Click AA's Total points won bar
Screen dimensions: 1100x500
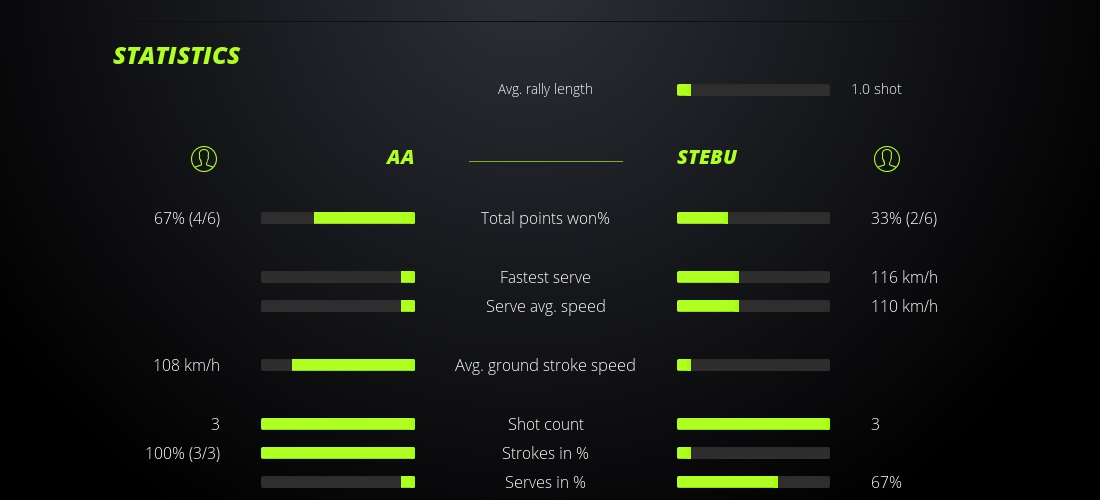[x=338, y=218]
